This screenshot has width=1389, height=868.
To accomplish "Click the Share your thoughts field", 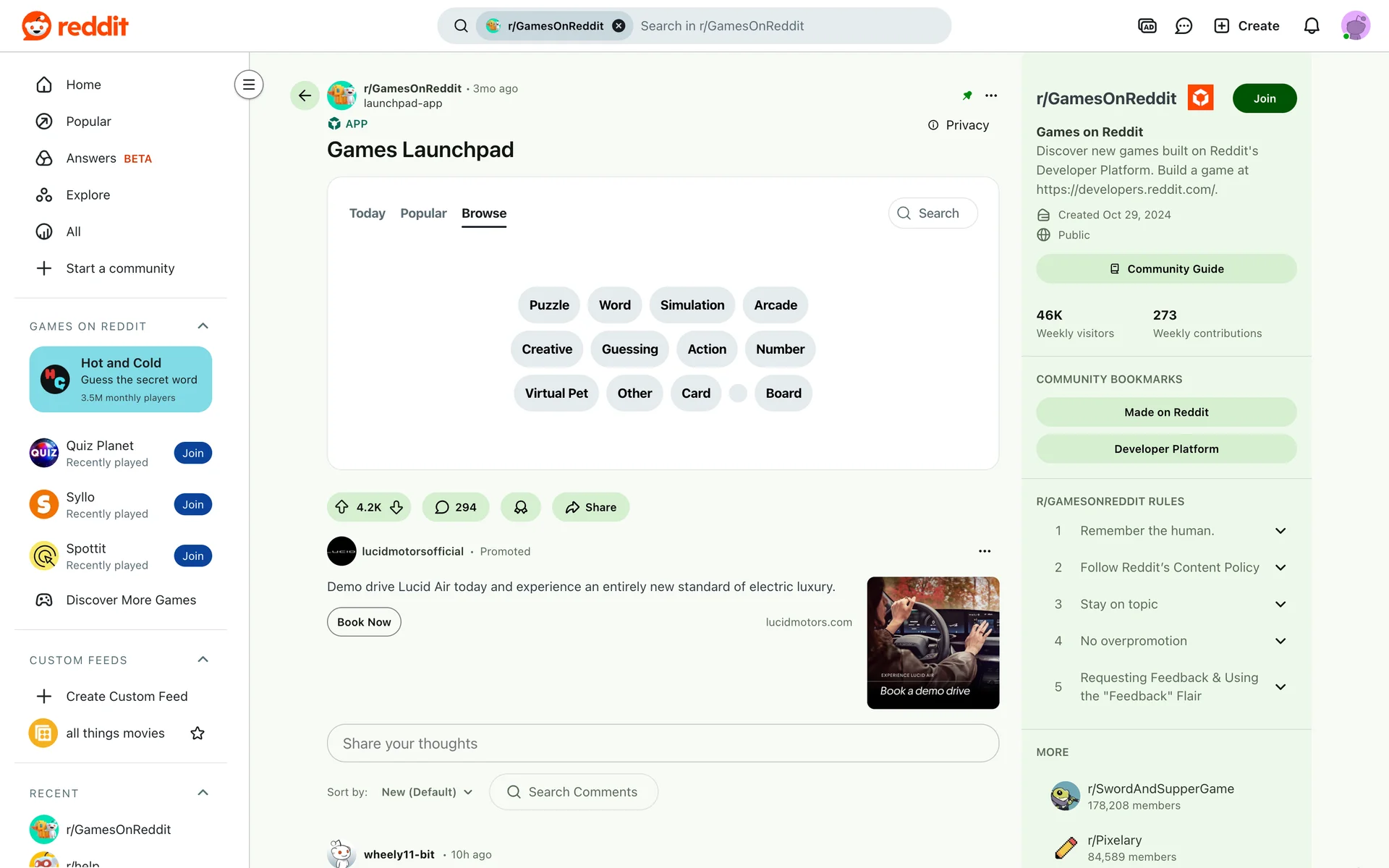I will pyautogui.click(x=662, y=744).
